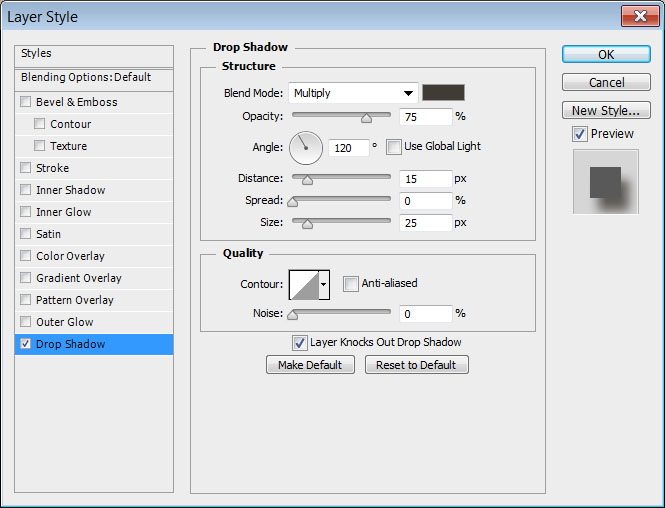Viewport: 665px width, 508px height.
Task: Click the angle dial control
Action: [x=306, y=148]
